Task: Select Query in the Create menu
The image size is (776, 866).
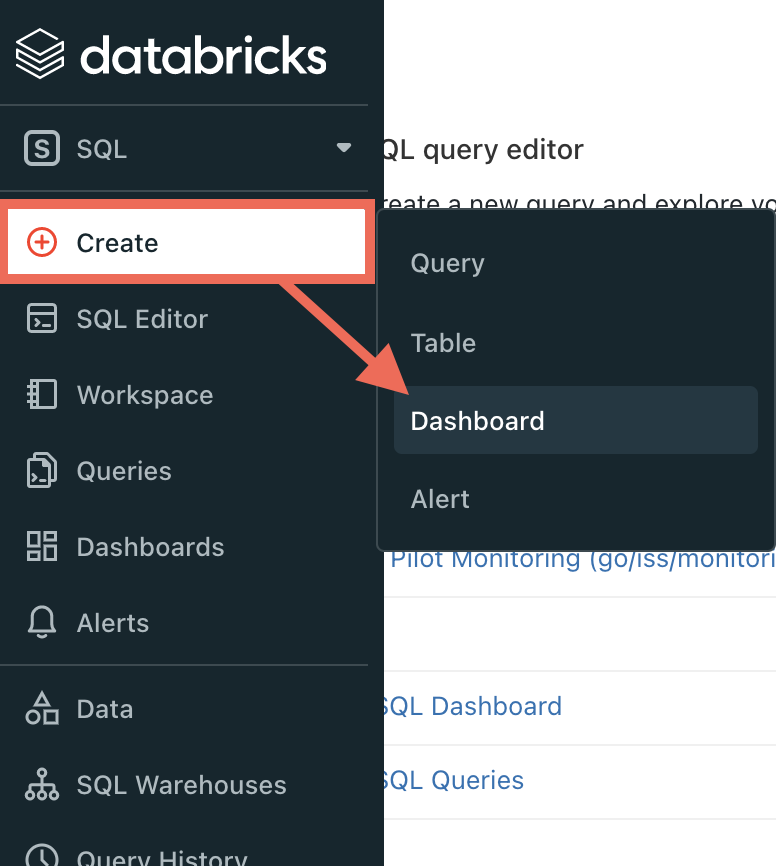Action: [x=446, y=263]
